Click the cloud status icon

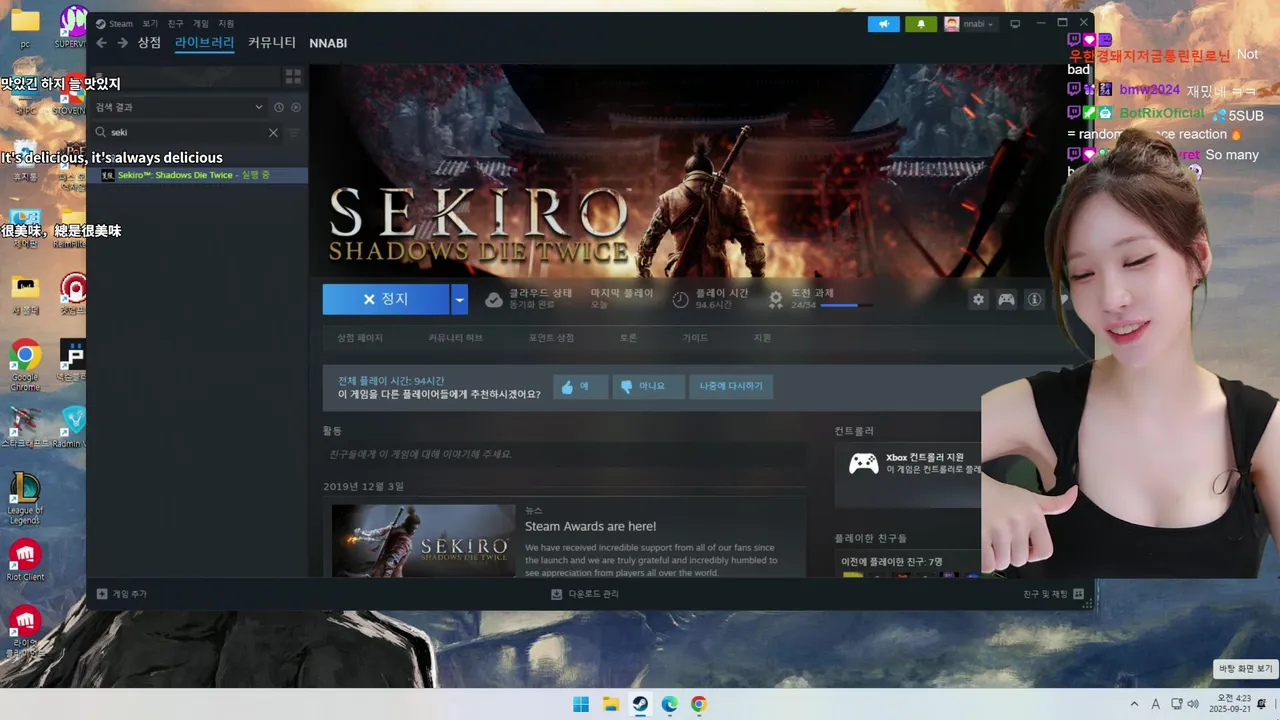(494, 299)
